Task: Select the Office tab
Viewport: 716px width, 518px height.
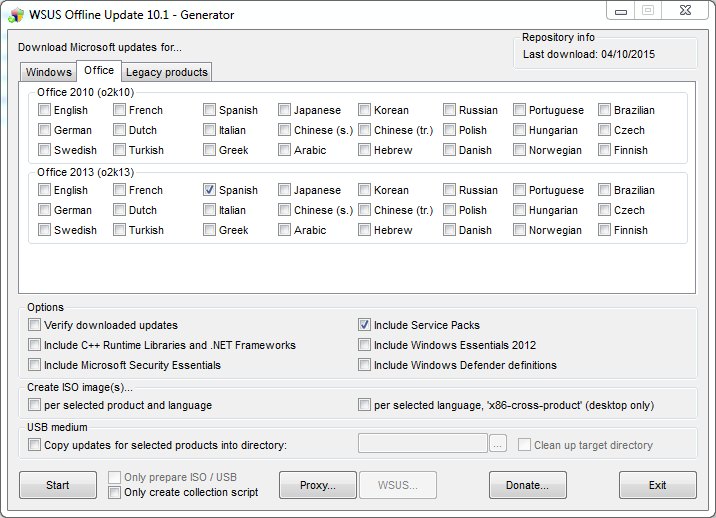Action: click(99, 71)
